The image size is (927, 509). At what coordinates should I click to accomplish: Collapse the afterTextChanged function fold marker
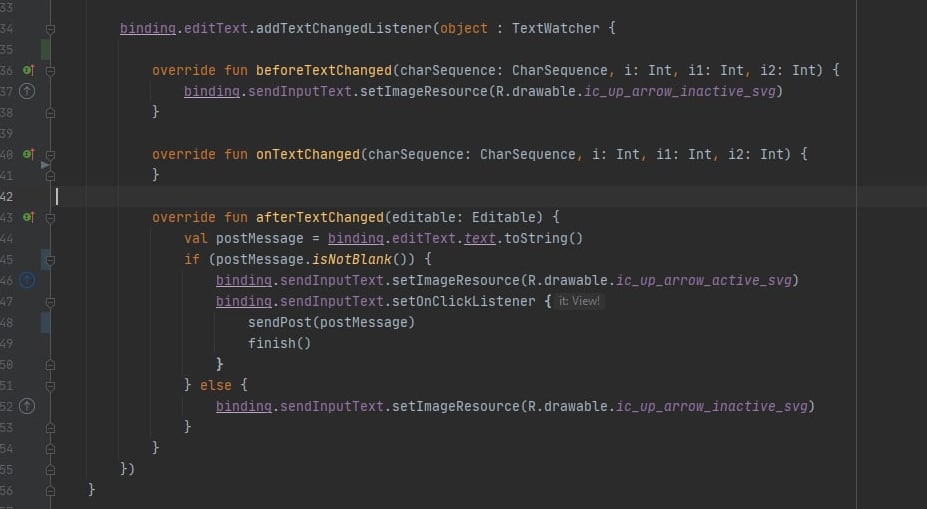50,218
